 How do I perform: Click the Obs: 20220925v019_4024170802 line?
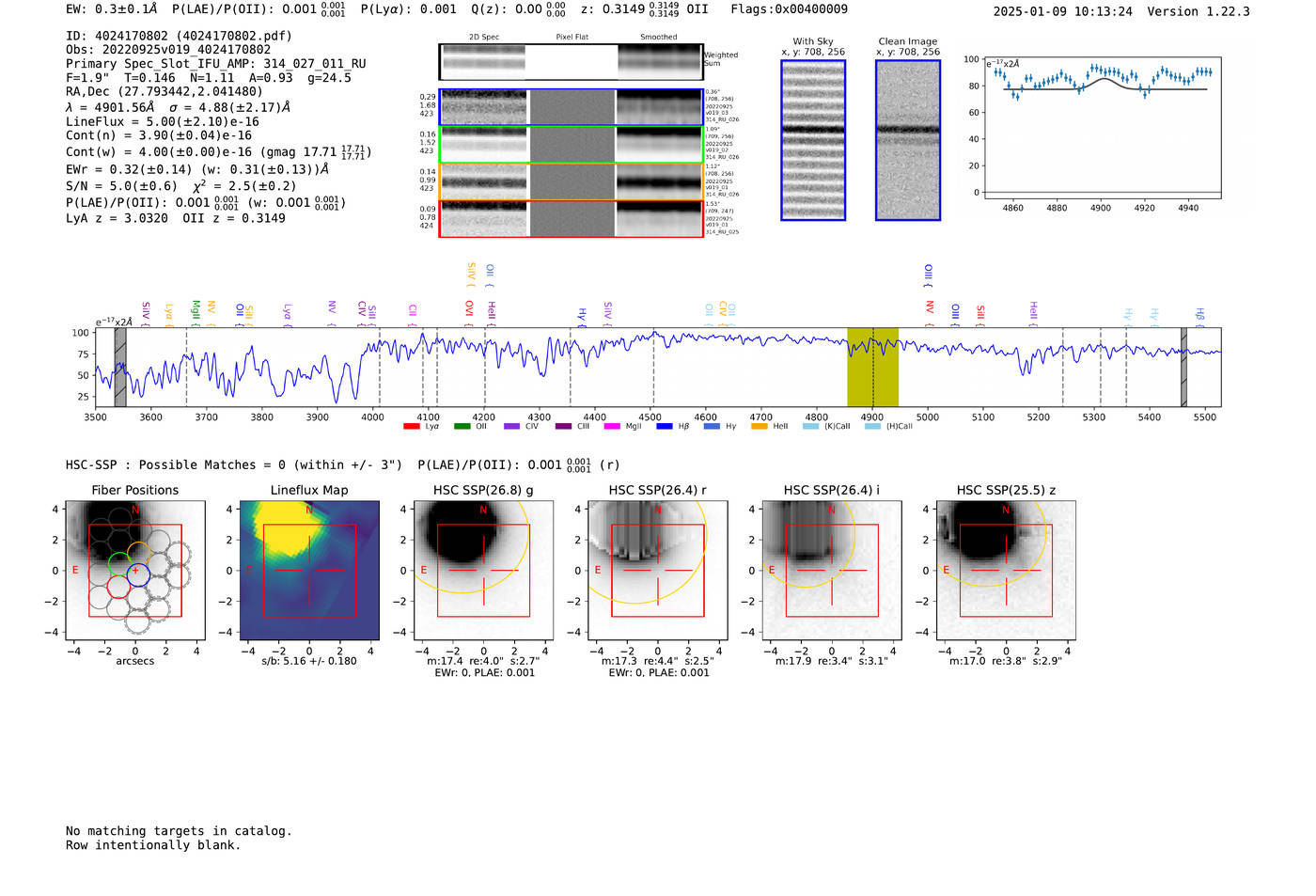click(x=168, y=50)
